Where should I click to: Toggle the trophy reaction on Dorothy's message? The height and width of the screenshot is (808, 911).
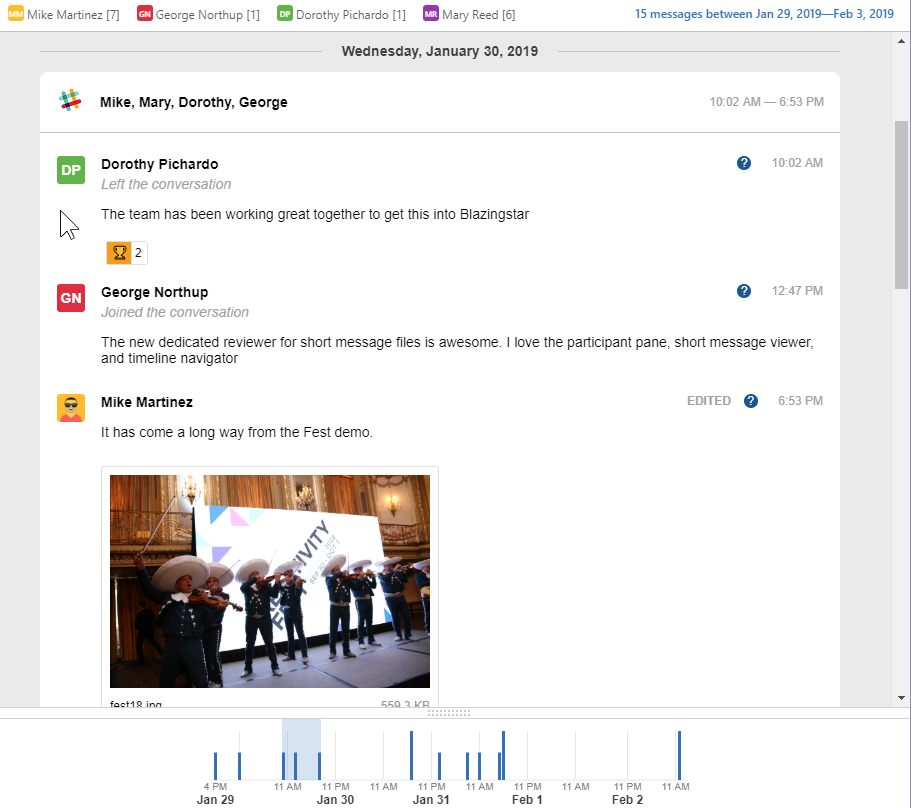click(x=125, y=252)
